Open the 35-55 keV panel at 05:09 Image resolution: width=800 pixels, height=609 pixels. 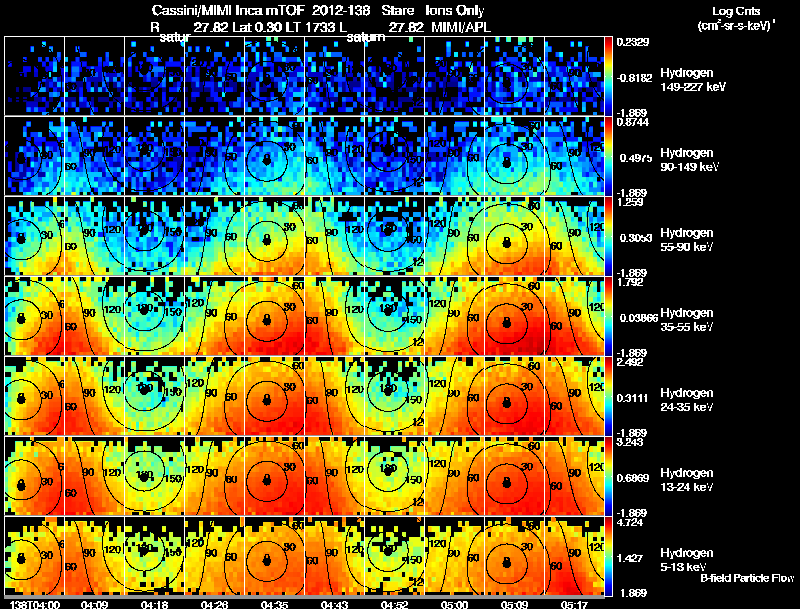[x=514, y=316]
